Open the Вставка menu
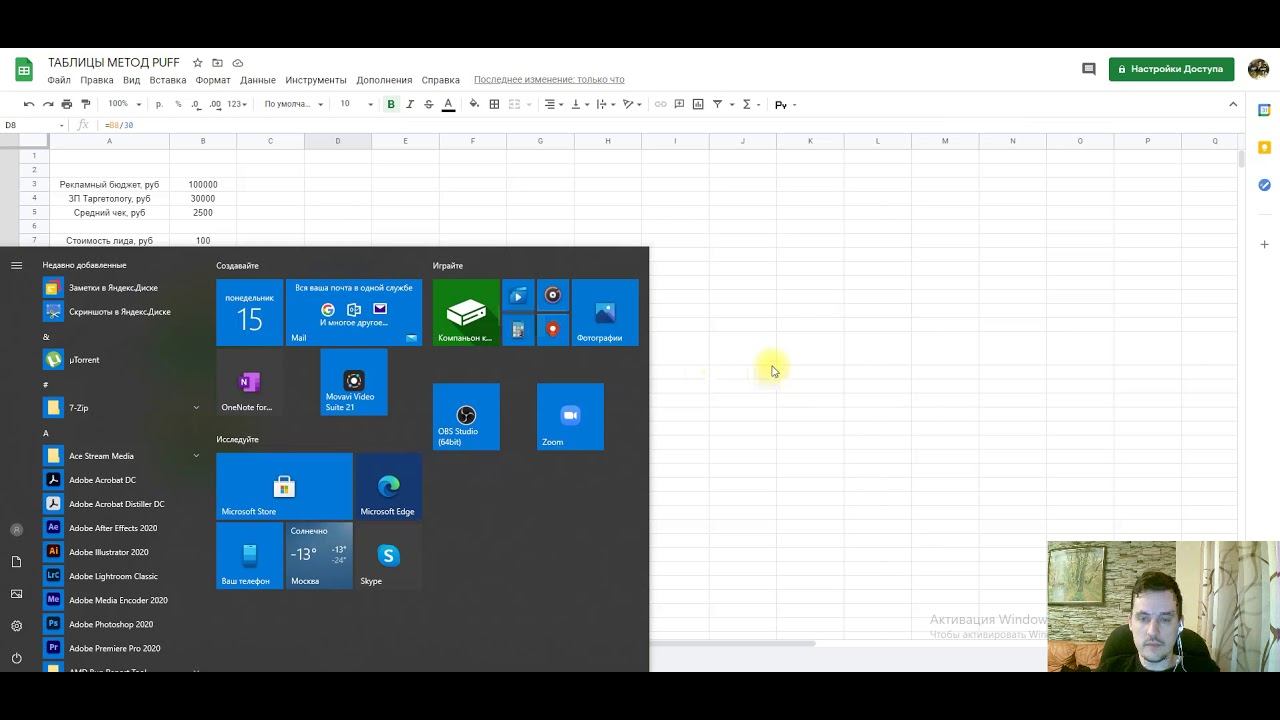The width and height of the screenshot is (1280, 720). (x=168, y=80)
